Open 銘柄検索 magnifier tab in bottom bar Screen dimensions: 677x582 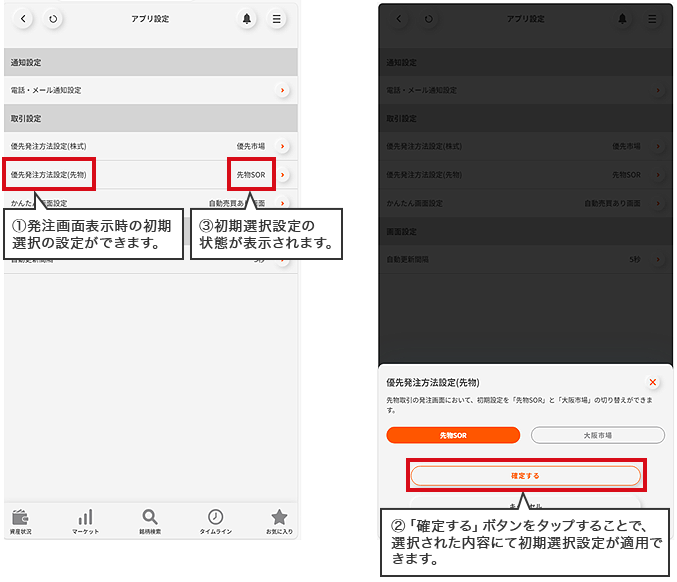[x=150, y=522]
